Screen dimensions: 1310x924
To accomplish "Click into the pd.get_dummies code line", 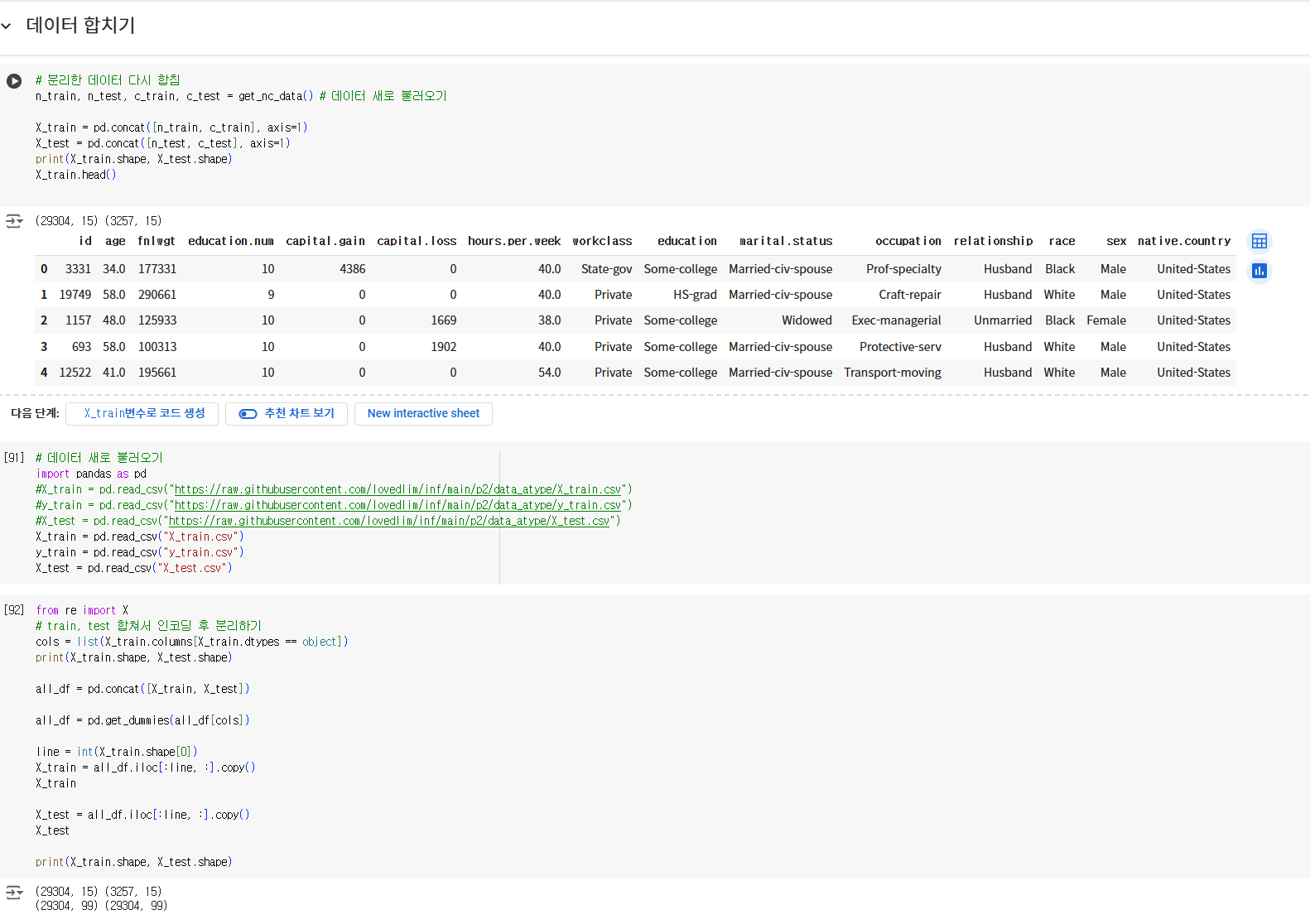I will coord(142,720).
